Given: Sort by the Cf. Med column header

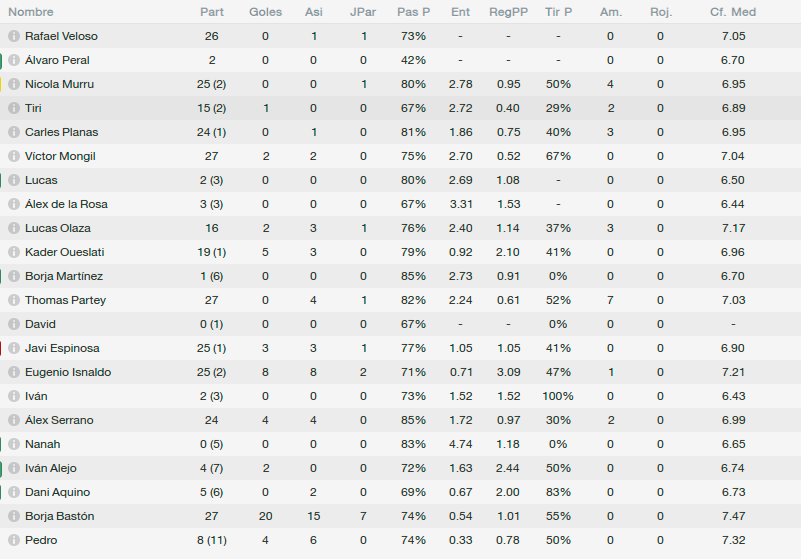Looking at the screenshot, I should point(733,12).
